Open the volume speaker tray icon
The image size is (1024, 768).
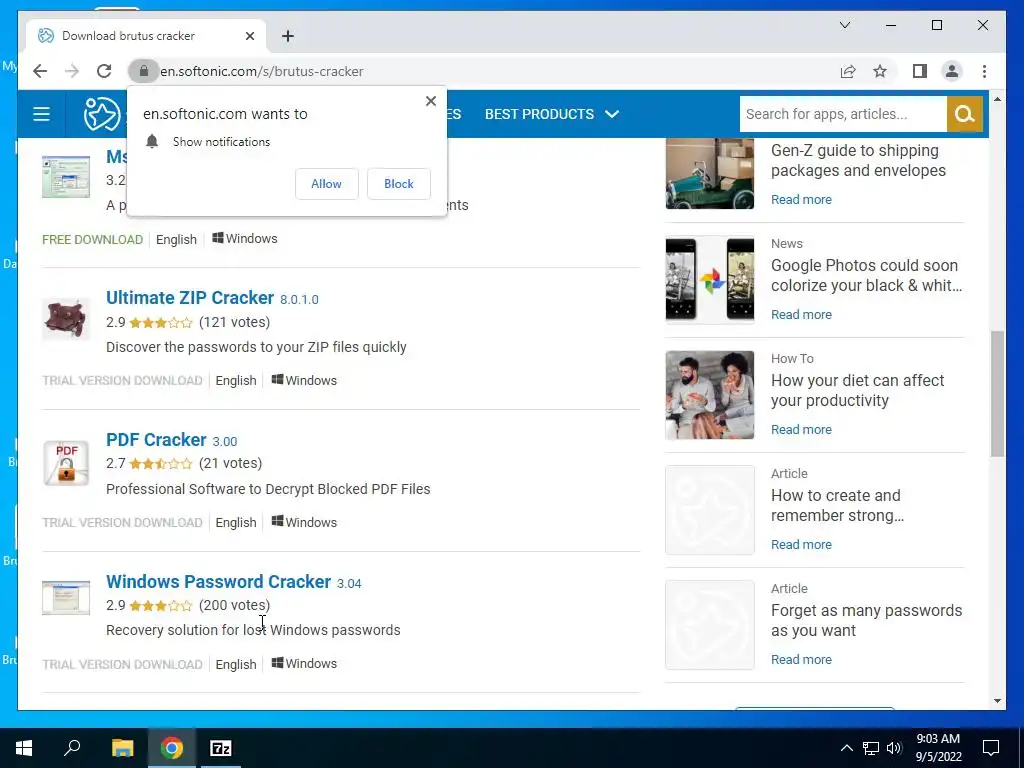click(894, 748)
